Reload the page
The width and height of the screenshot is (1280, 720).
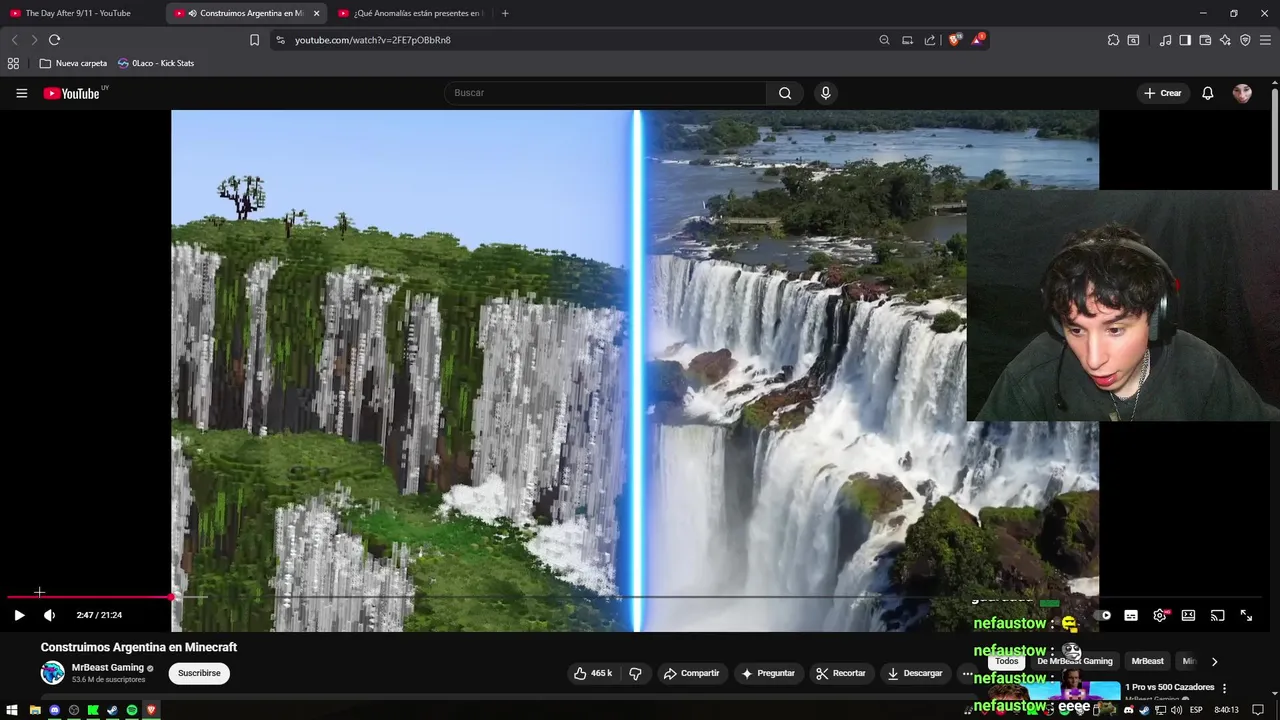(54, 40)
